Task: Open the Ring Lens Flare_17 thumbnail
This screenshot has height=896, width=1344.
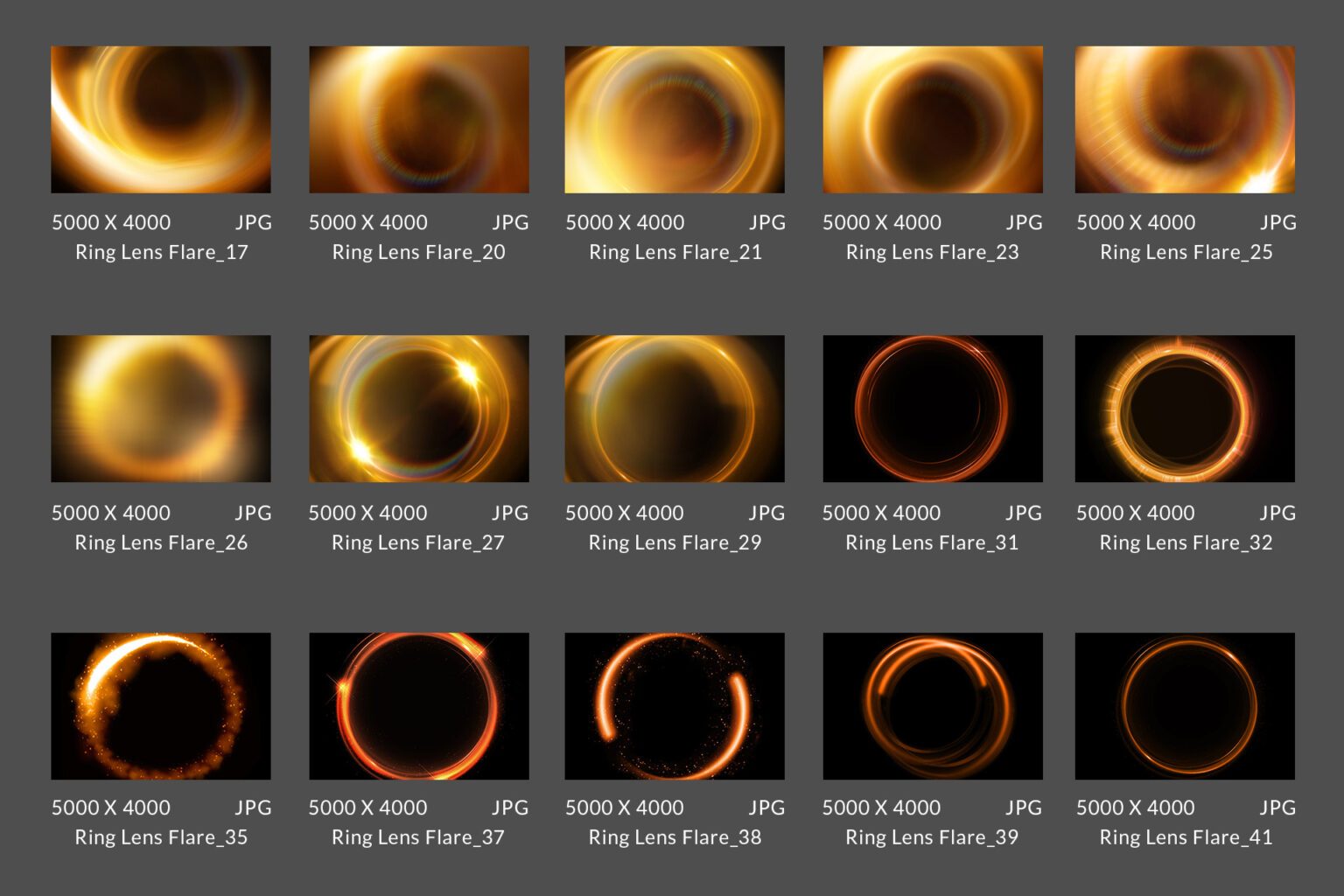Action: (x=161, y=119)
